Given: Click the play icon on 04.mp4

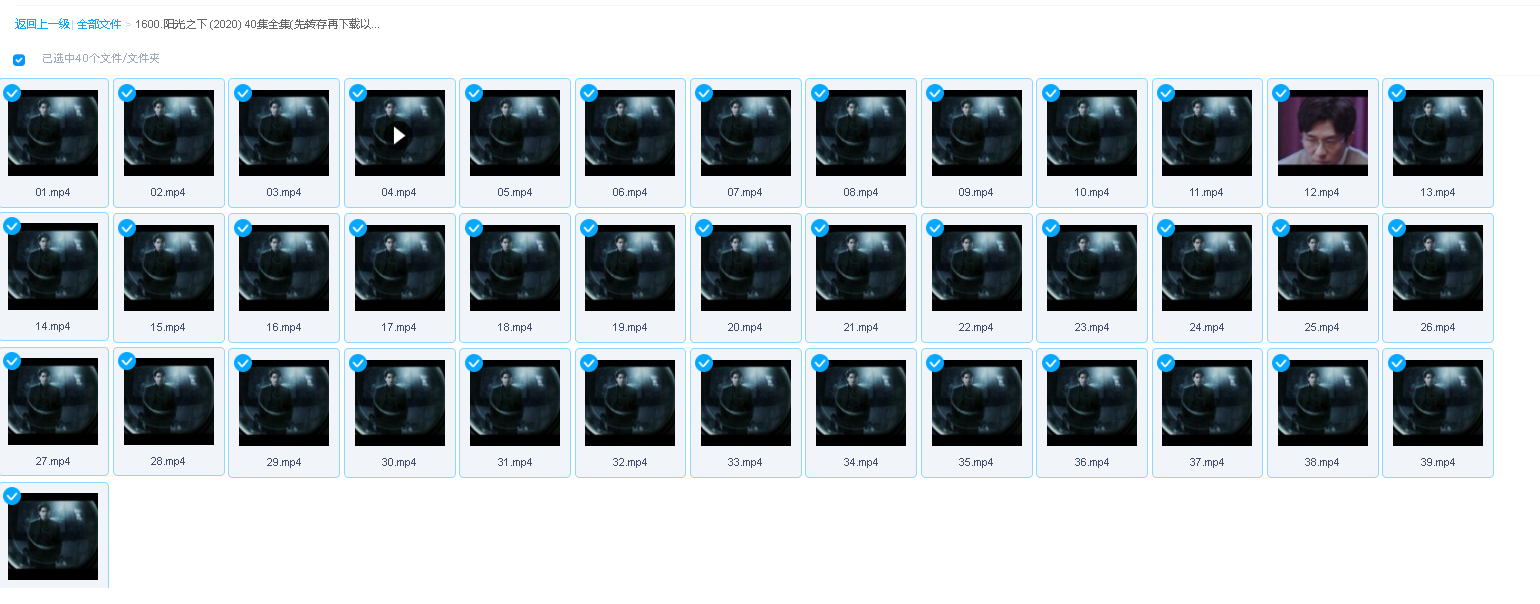Looking at the screenshot, I should coord(399,135).
